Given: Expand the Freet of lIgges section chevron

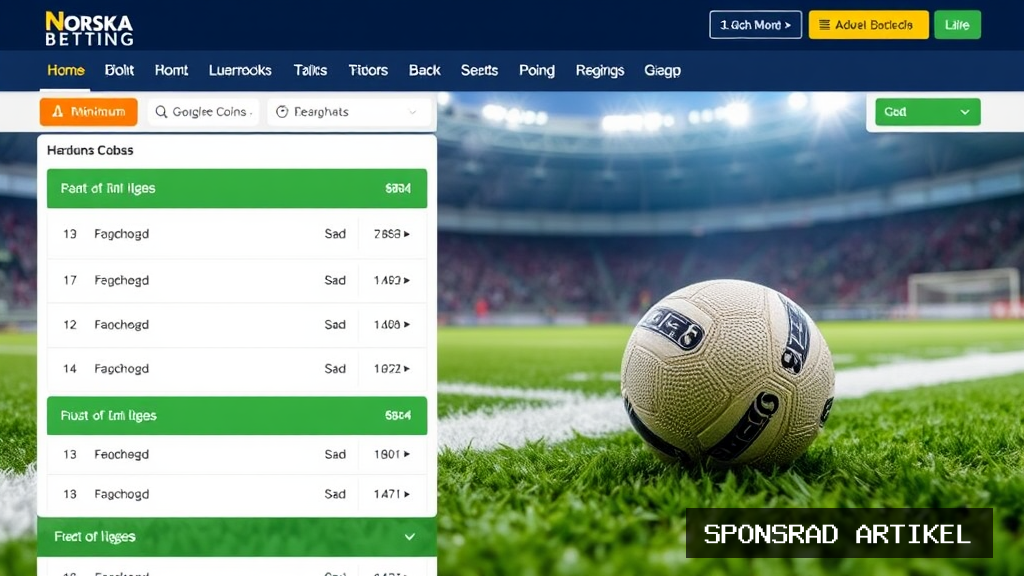Looking at the screenshot, I should point(409,537).
